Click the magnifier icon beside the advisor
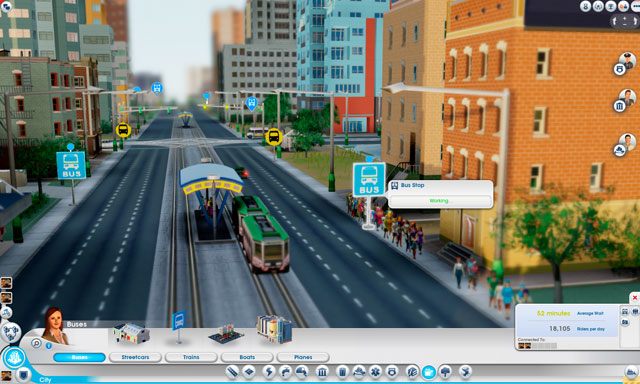This screenshot has height=384, width=640. (x=36, y=344)
